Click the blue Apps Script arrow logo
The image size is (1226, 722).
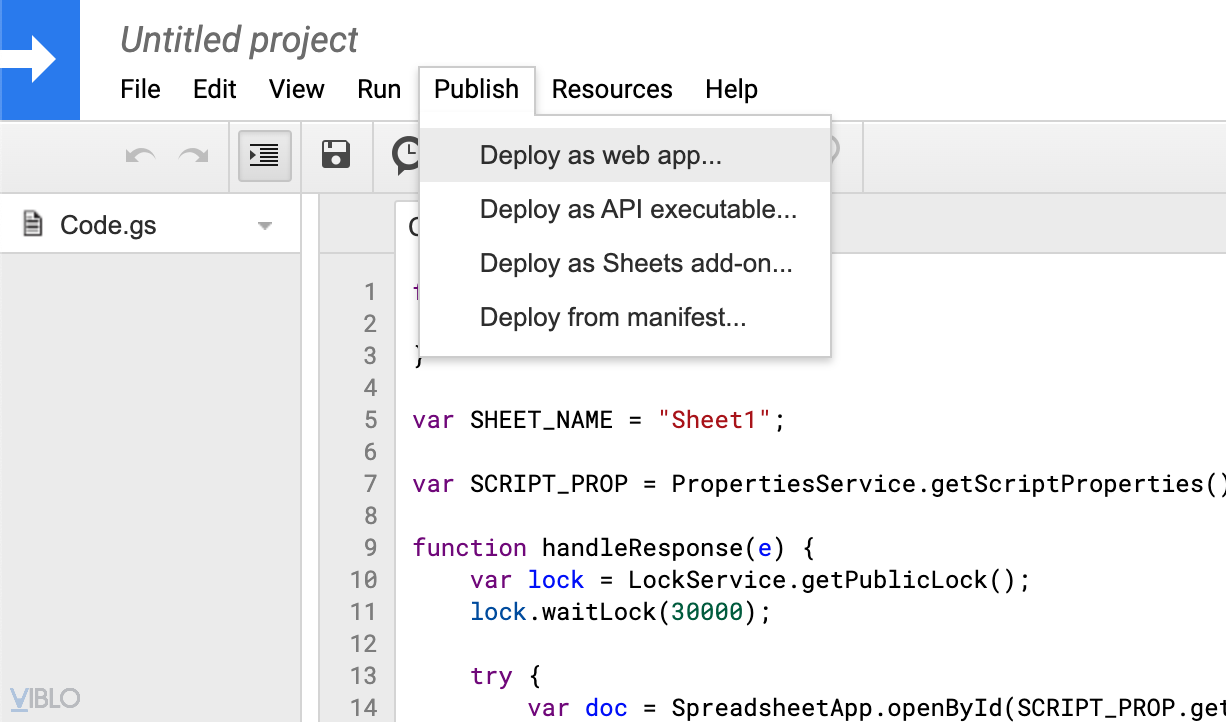pyautogui.click(x=40, y=60)
